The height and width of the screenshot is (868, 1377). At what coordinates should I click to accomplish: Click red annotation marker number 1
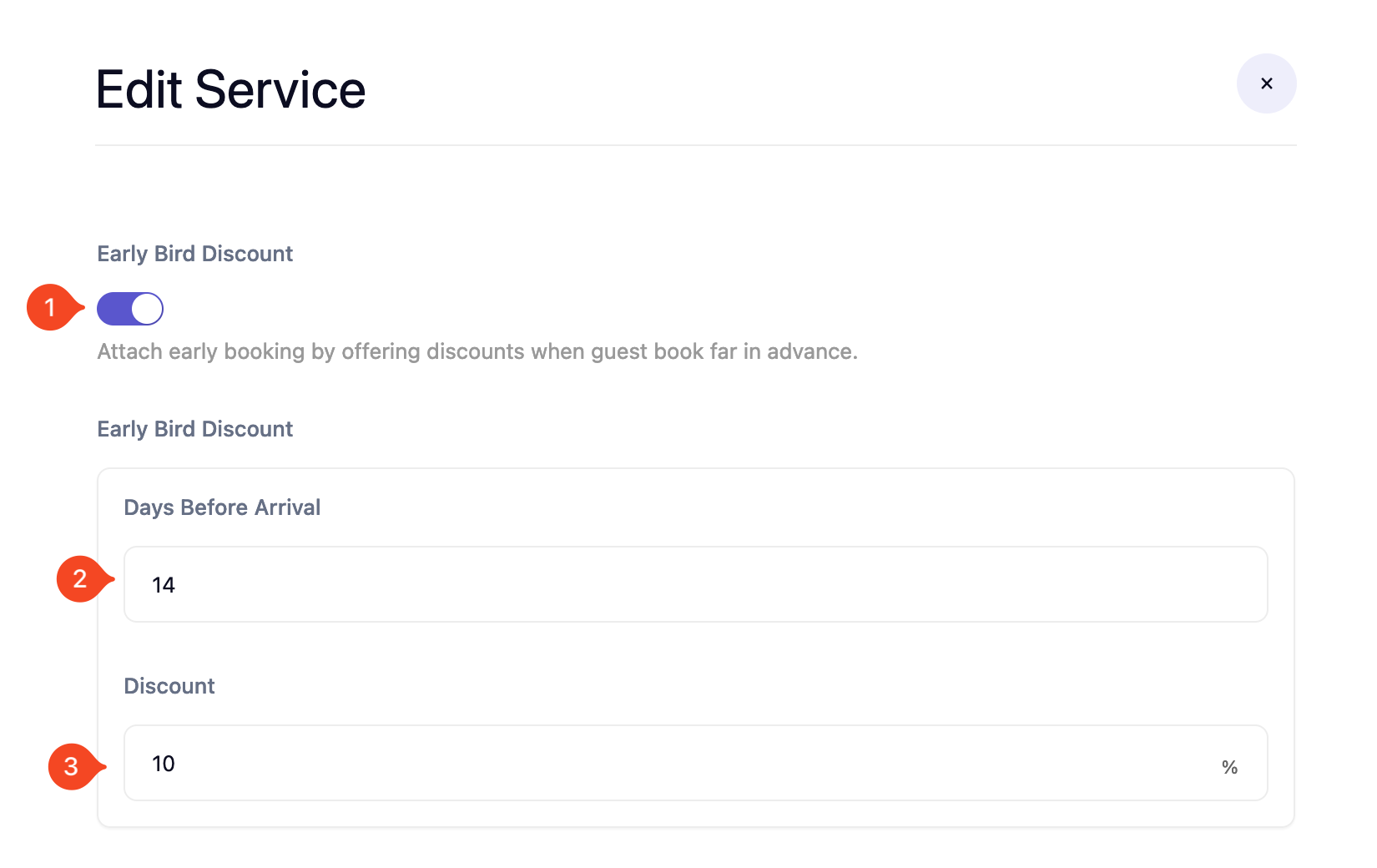(51, 308)
